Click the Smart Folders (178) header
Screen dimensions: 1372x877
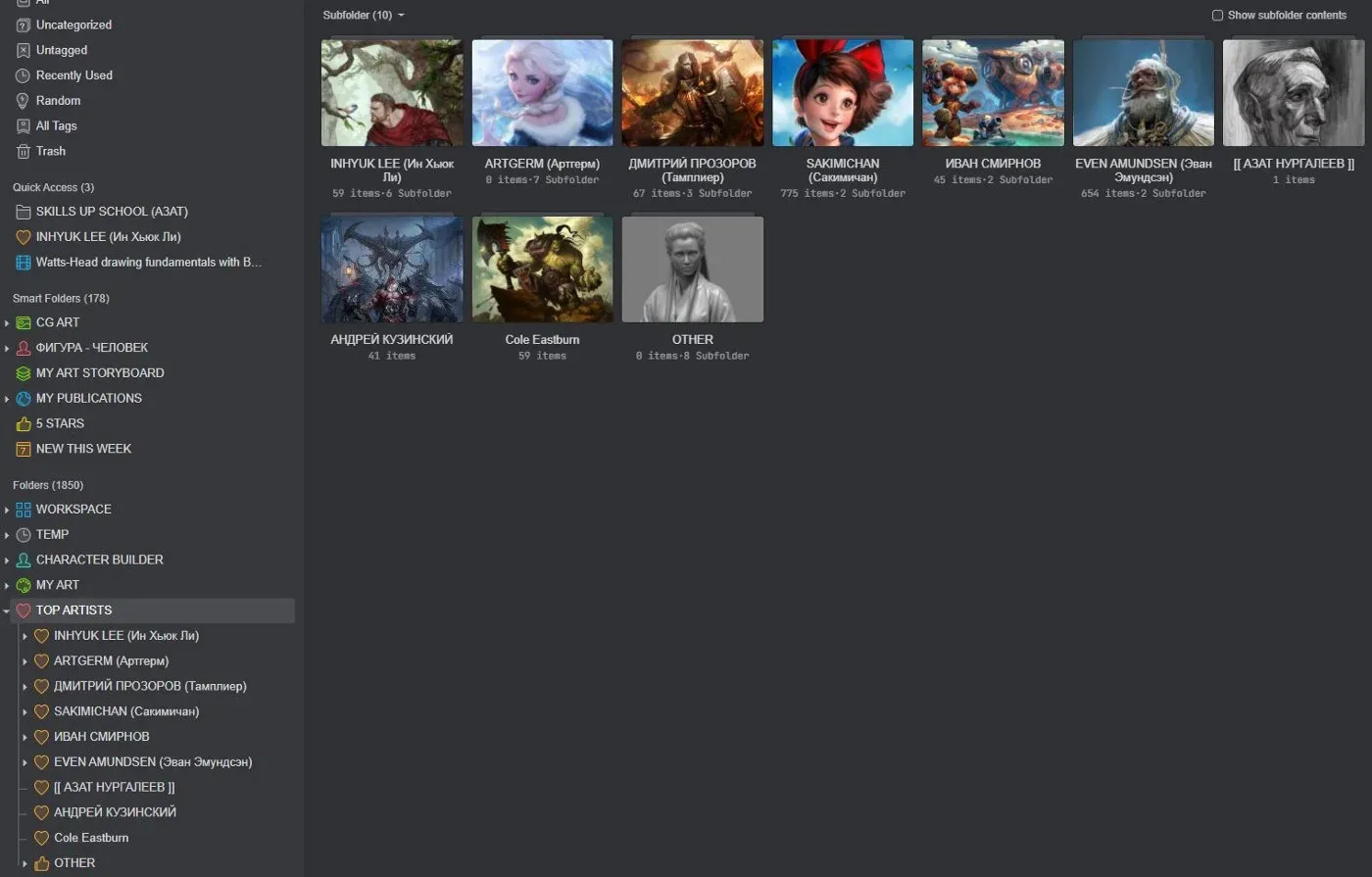61,298
